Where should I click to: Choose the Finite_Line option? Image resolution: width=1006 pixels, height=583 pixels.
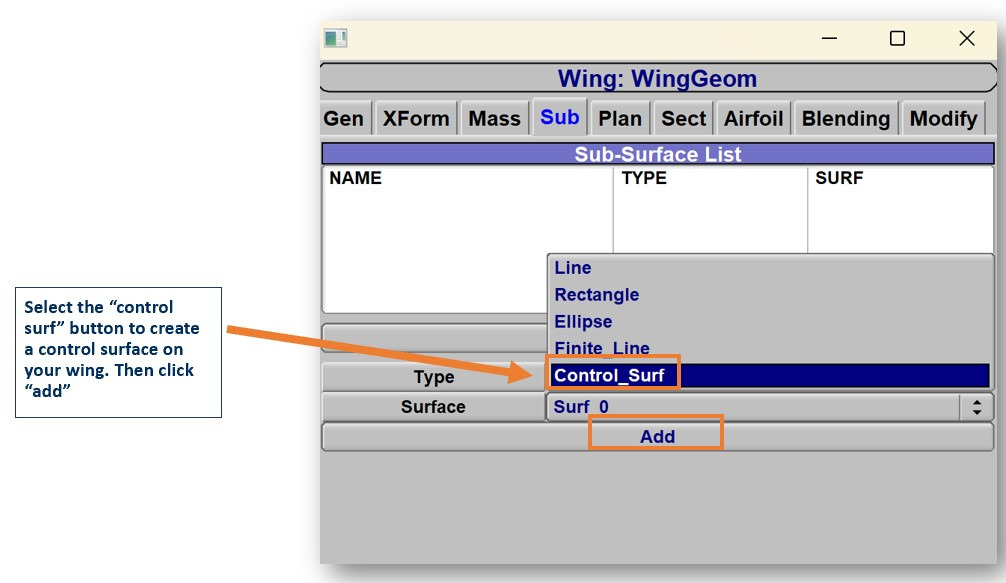pyautogui.click(x=602, y=348)
